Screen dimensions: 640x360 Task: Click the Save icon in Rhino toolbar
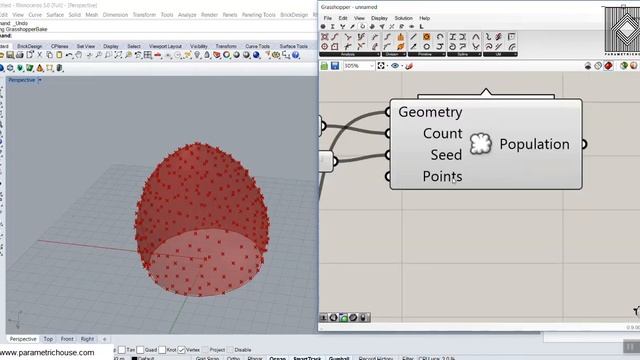click(x=10, y=55)
